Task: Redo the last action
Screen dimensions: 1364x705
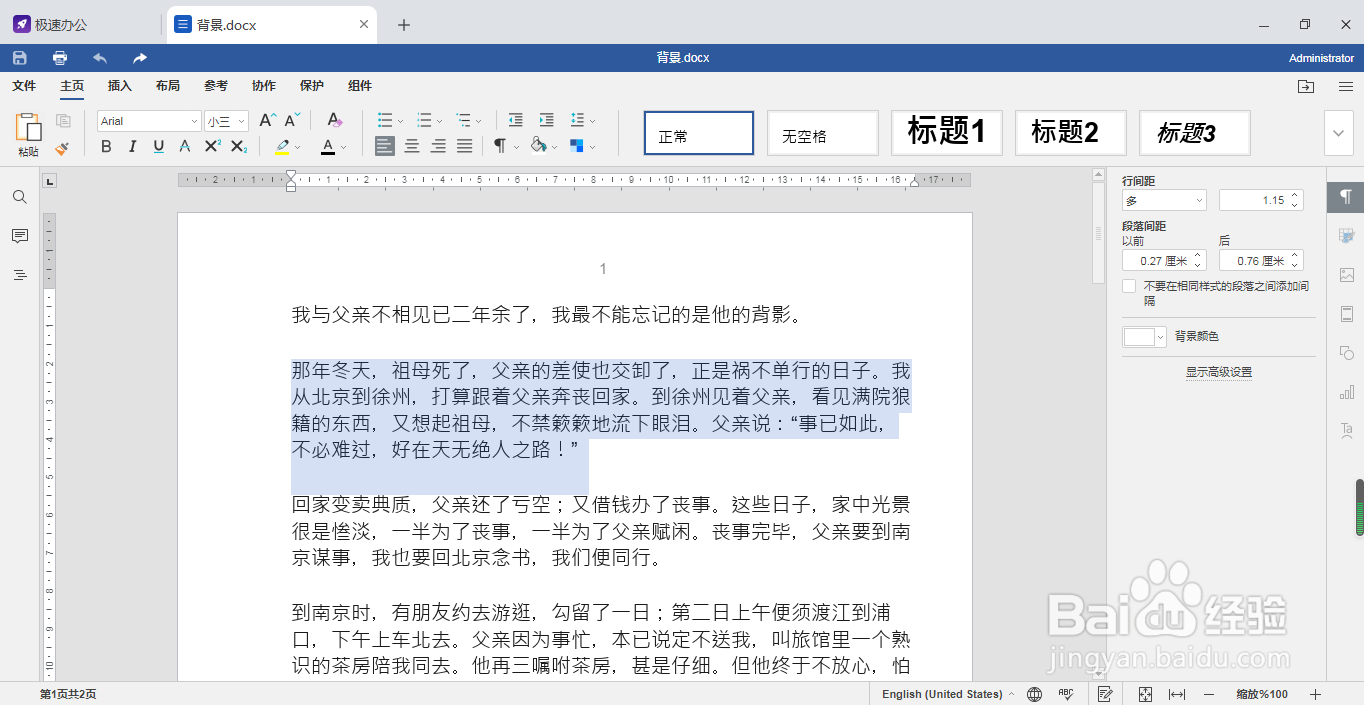Action: tap(140, 58)
